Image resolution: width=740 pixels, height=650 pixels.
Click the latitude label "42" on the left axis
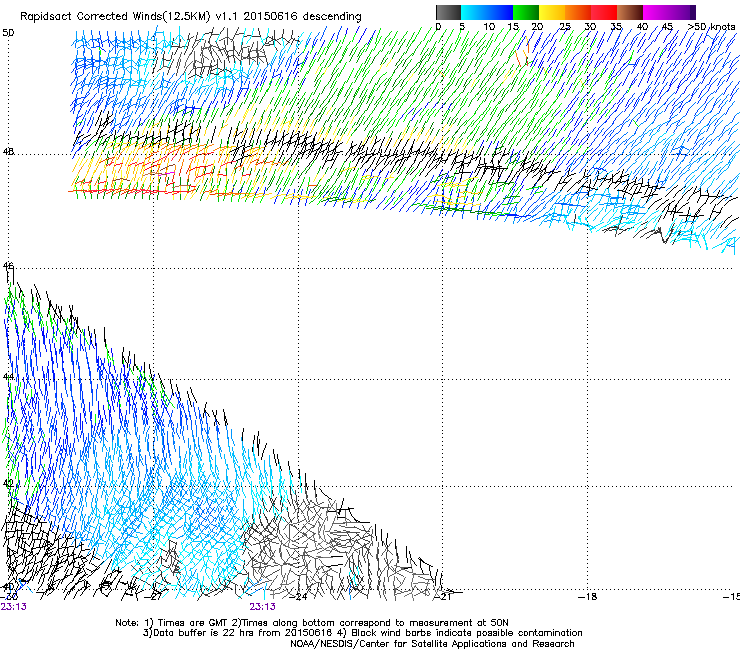click(8, 483)
